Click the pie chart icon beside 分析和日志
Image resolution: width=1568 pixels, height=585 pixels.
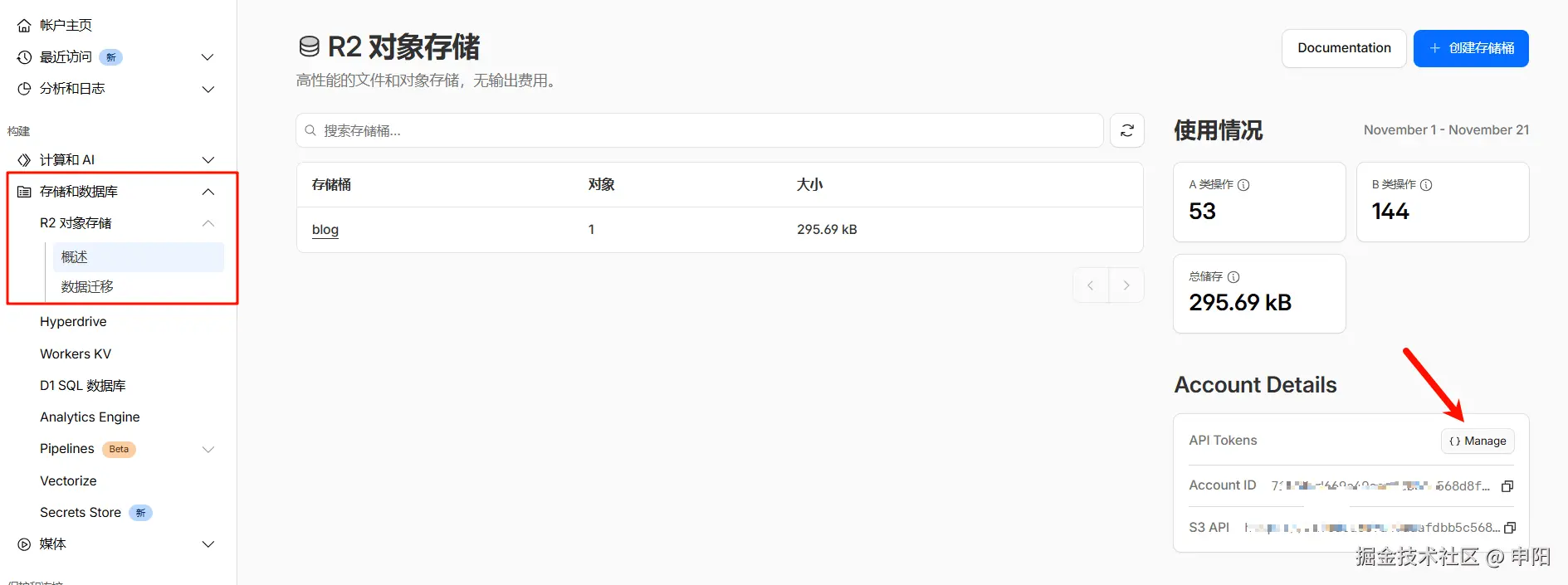[x=25, y=89]
